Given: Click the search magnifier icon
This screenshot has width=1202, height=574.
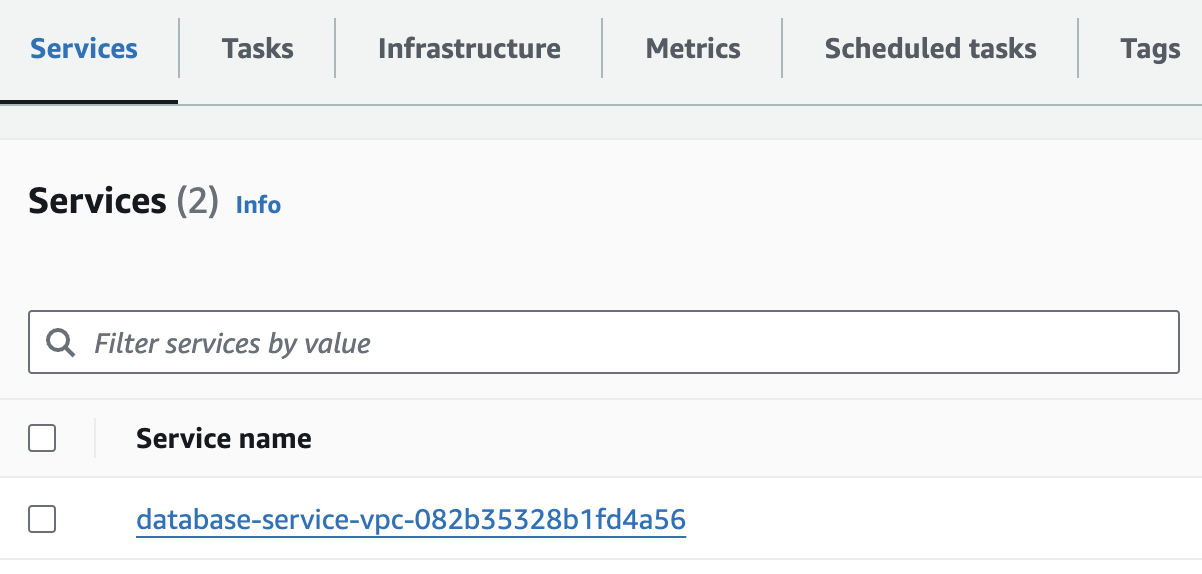Looking at the screenshot, I should pyautogui.click(x=62, y=344).
